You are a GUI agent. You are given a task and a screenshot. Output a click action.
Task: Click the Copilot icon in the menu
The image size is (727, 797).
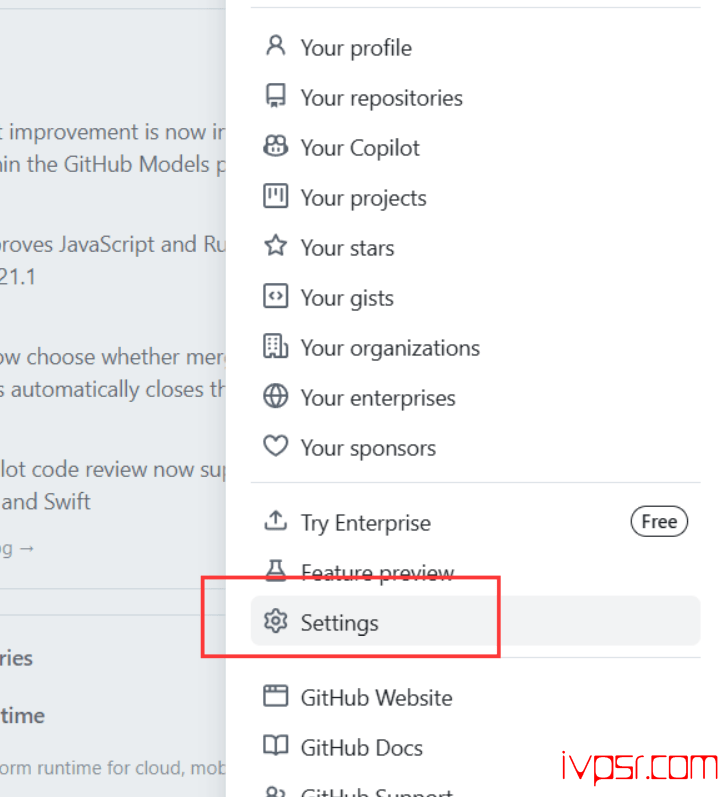[275, 147]
